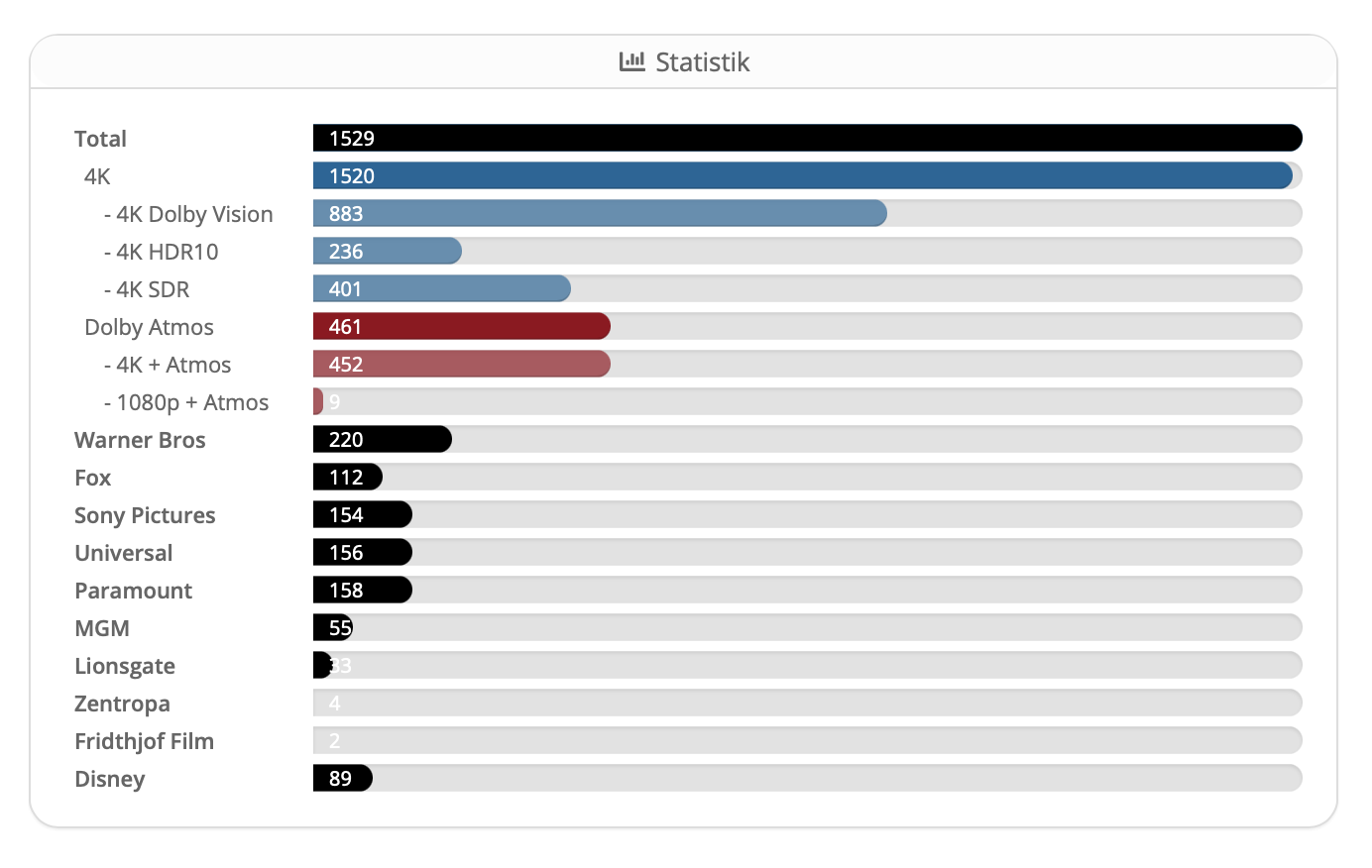Select the Sony Pictures label
Image resolution: width=1372 pixels, height=868 pixels.
[x=145, y=515]
